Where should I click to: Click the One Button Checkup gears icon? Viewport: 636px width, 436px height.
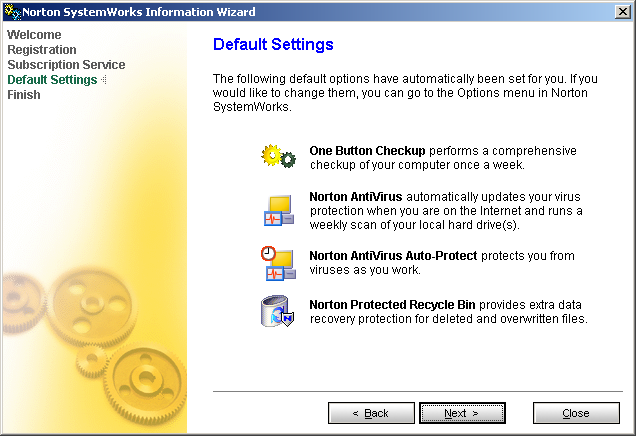coord(279,156)
